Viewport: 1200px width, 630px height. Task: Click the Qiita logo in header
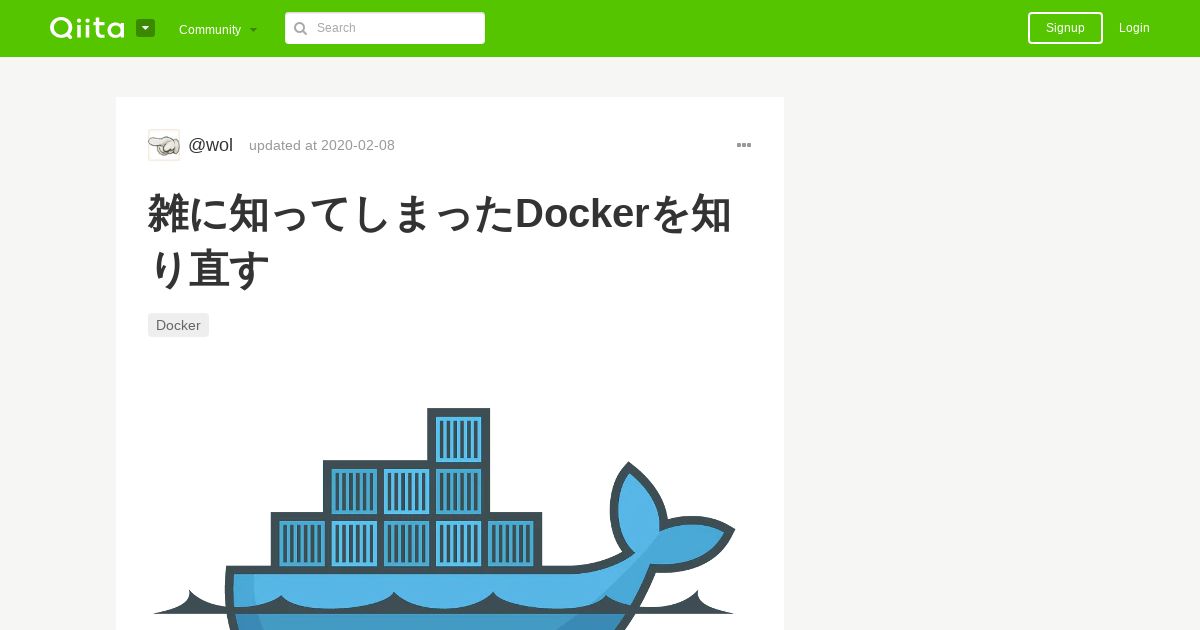point(87,28)
